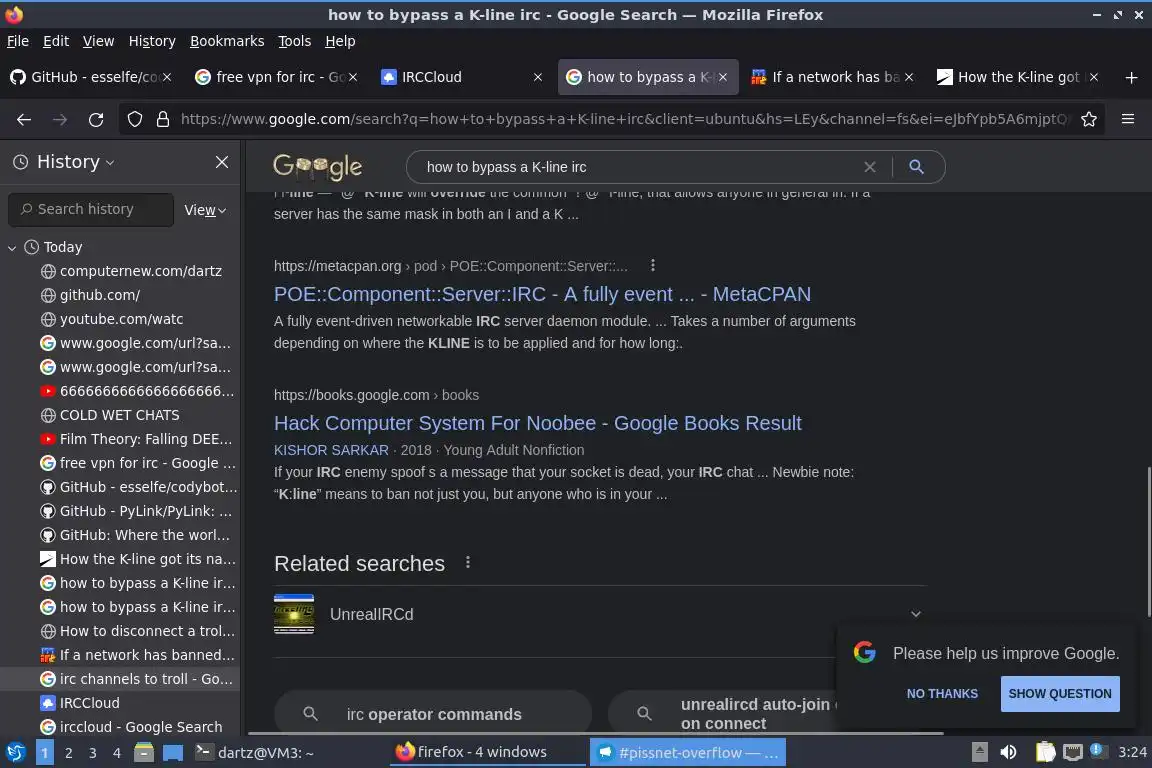This screenshot has height=768, width=1152.
Task: Open the View sort dropdown
Action: (205, 210)
